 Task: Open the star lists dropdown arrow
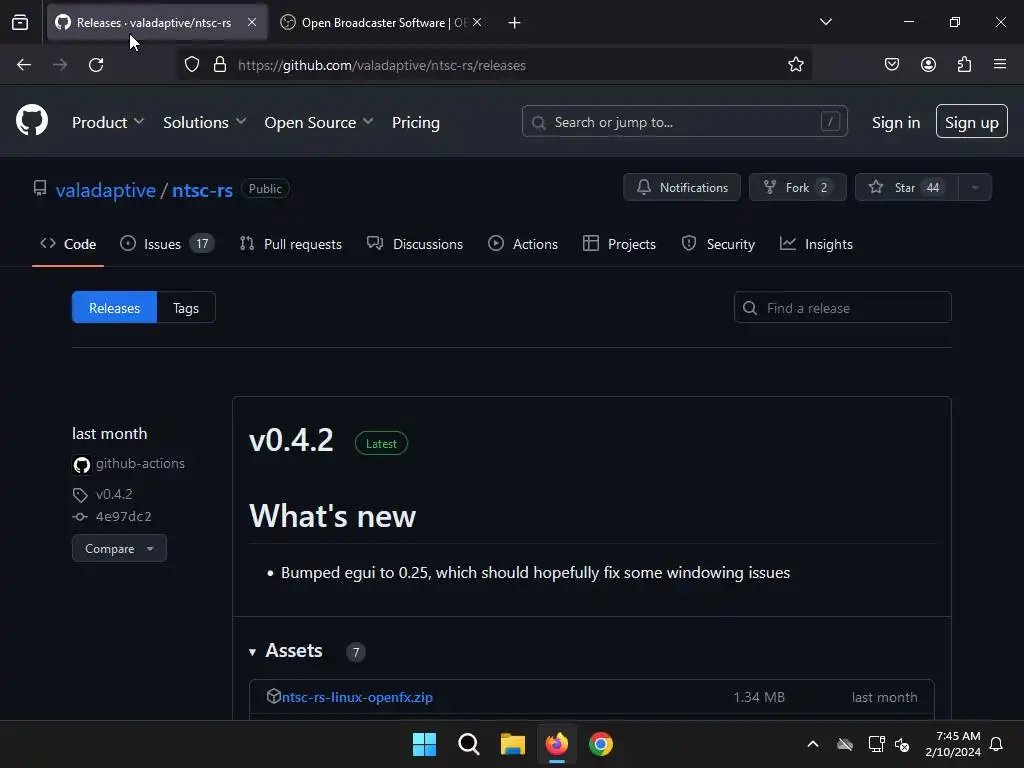pyautogui.click(x=975, y=187)
